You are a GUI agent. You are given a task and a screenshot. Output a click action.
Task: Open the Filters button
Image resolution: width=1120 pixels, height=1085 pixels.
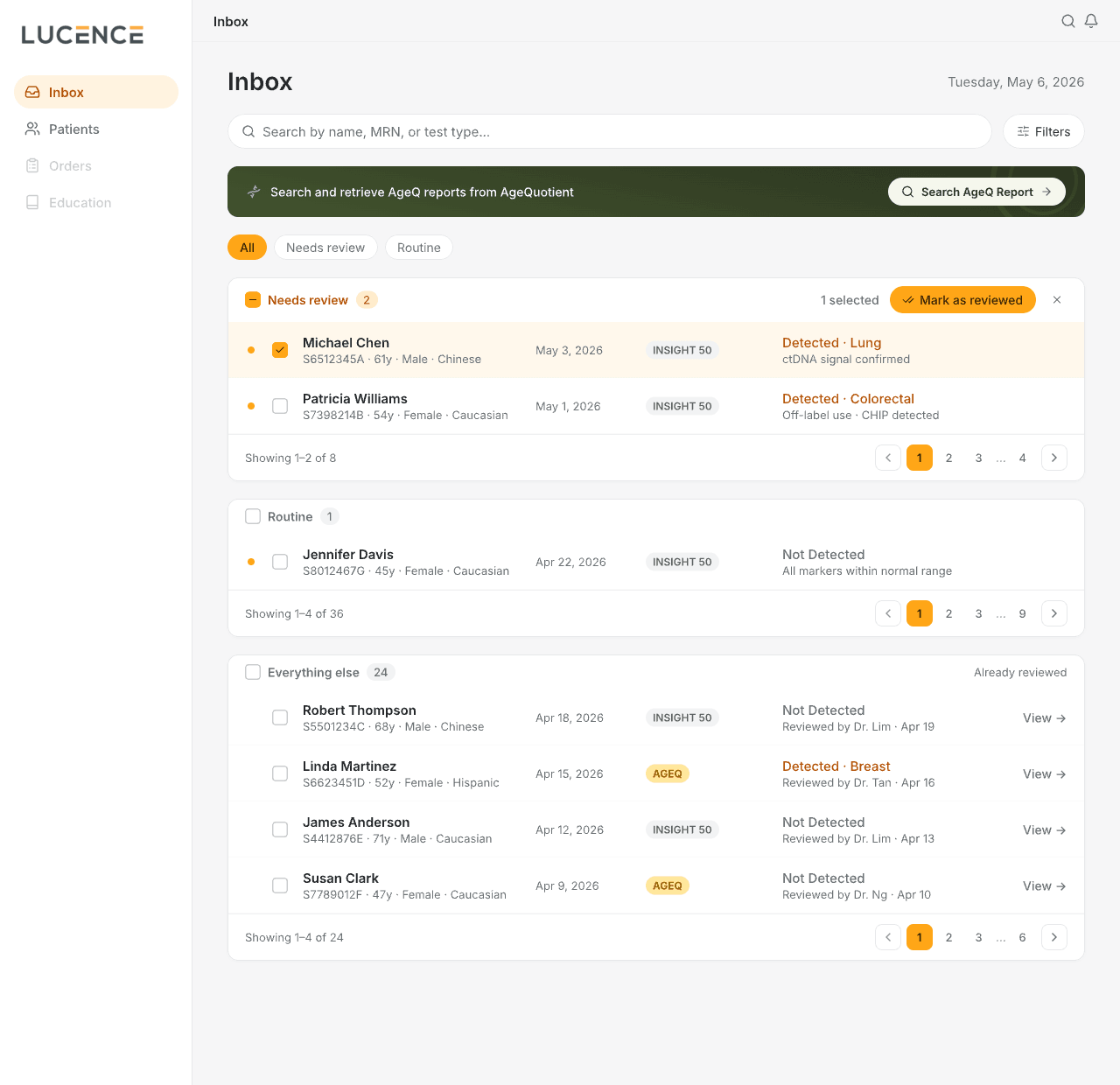click(x=1044, y=131)
